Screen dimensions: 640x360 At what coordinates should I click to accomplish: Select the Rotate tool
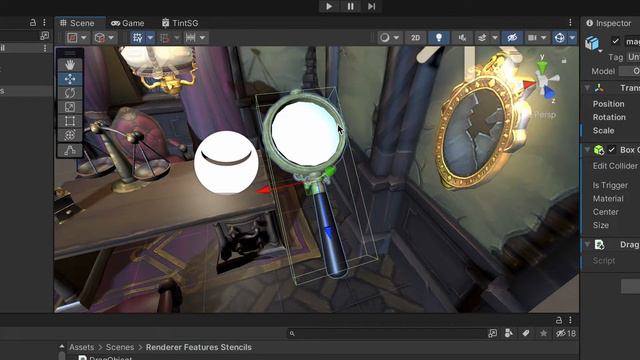click(x=70, y=93)
